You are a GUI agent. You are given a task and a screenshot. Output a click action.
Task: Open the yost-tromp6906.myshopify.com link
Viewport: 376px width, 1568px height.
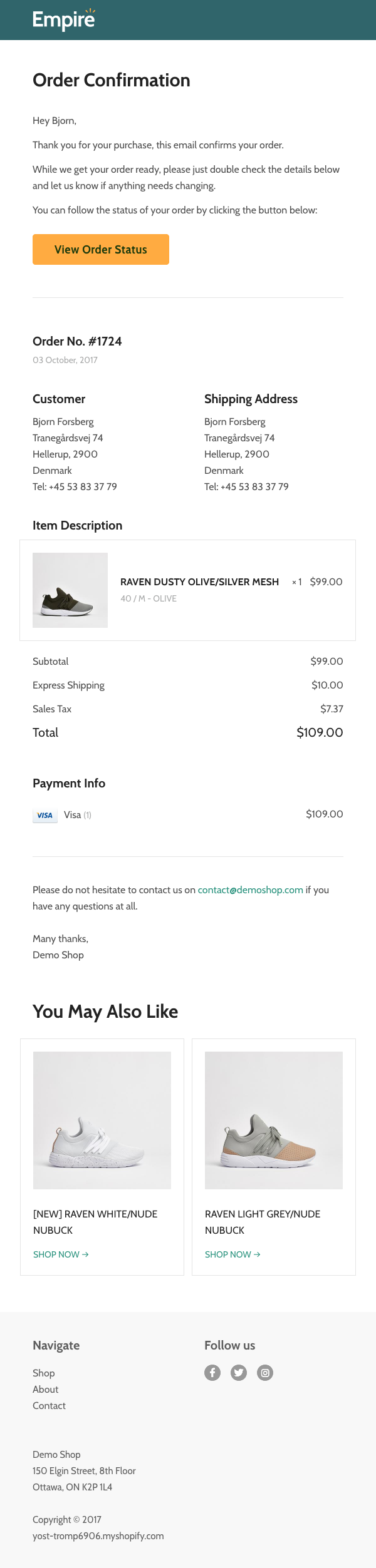(x=98, y=1535)
